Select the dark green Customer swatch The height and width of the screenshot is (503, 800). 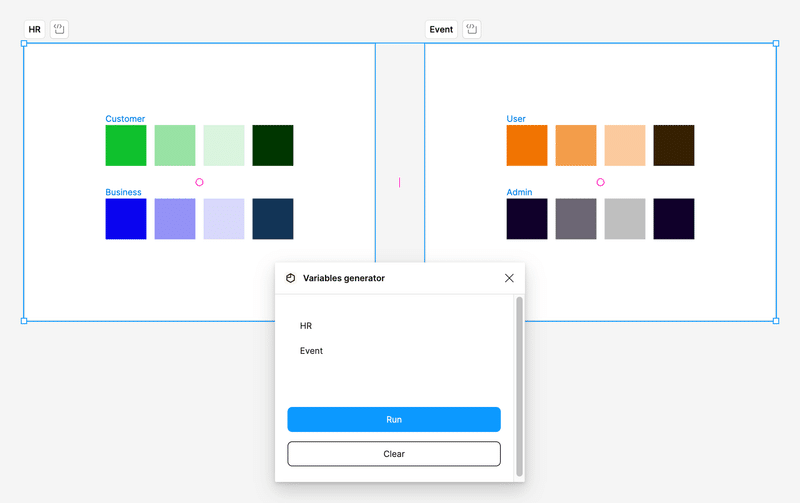(273, 145)
